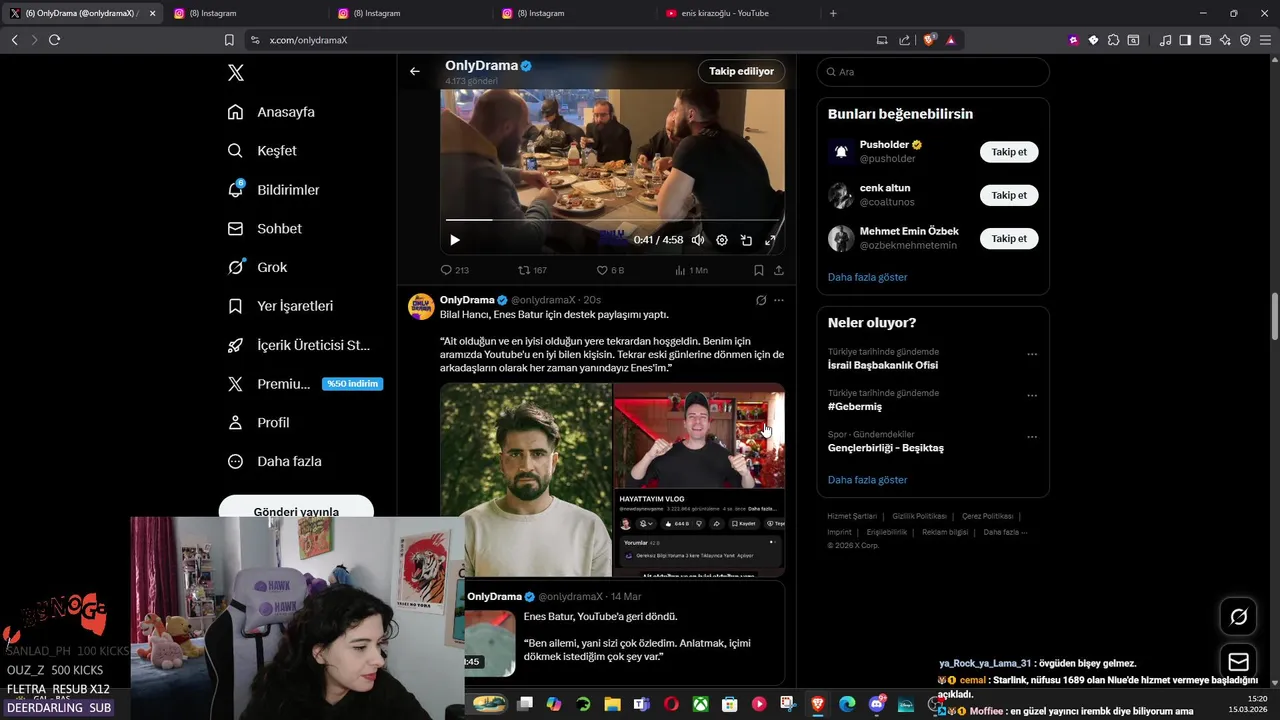Open Xbox app in the taskbar

pyautogui.click(x=701, y=704)
